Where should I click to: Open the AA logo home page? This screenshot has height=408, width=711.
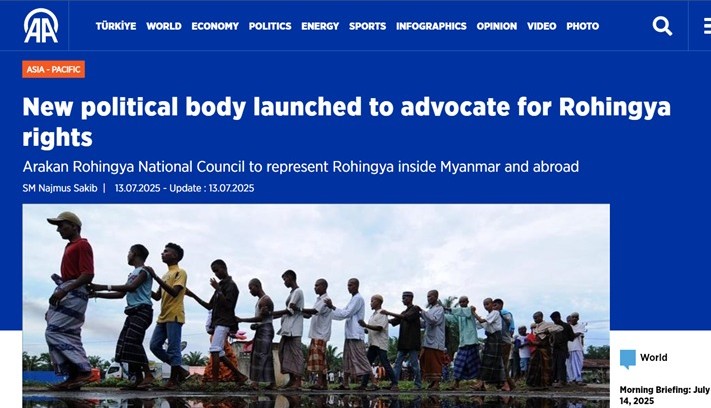(x=41, y=26)
